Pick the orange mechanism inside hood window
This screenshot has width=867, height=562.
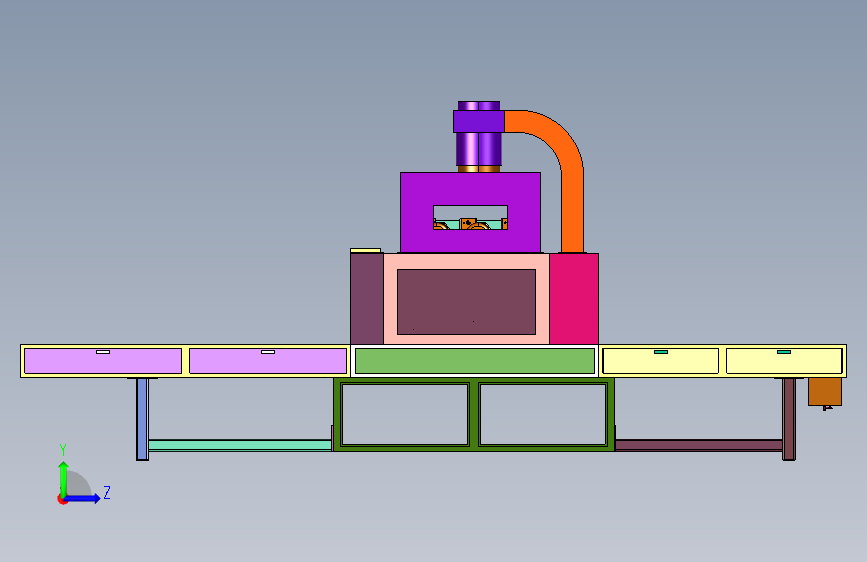(x=470, y=223)
